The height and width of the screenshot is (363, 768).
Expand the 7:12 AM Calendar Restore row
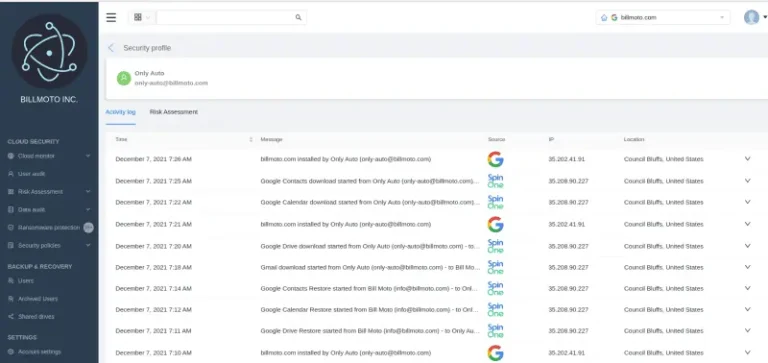point(747,309)
